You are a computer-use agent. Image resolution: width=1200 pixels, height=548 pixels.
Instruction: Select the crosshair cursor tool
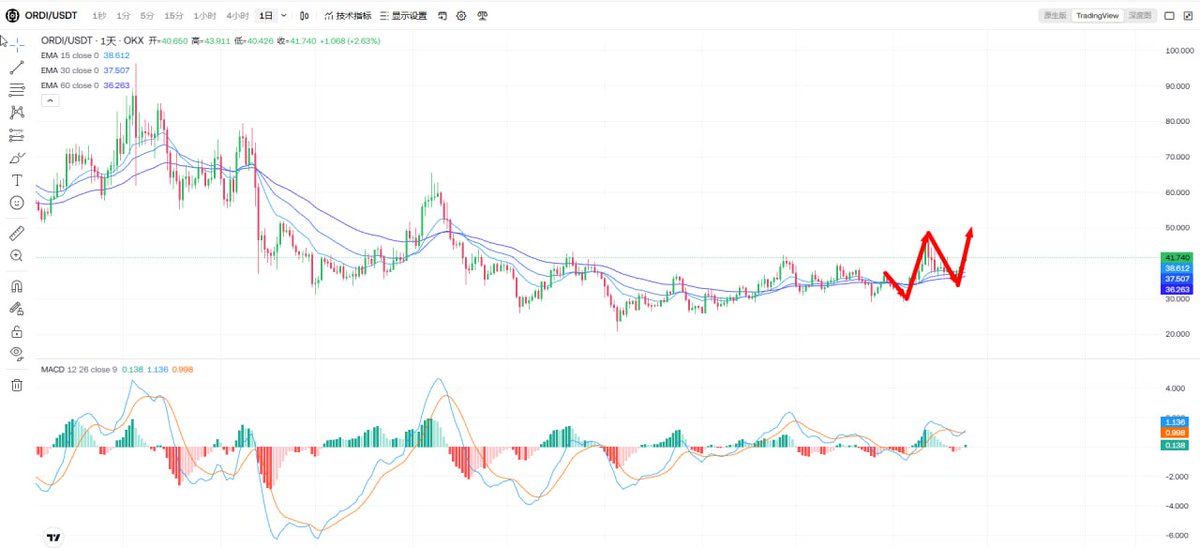coord(17,44)
